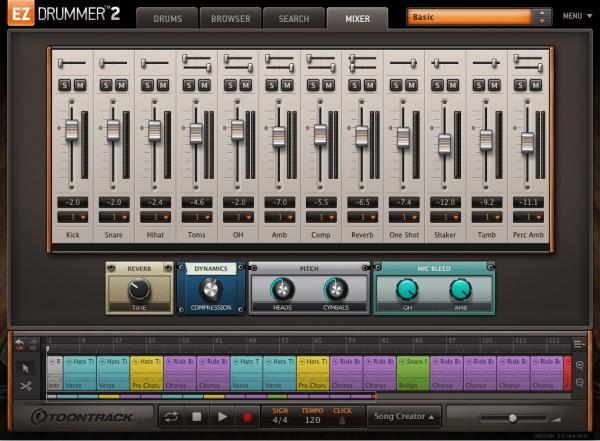Screen dimensions: 600x441
Task: Solo the Shaker channel
Action: (x=437, y=85)
